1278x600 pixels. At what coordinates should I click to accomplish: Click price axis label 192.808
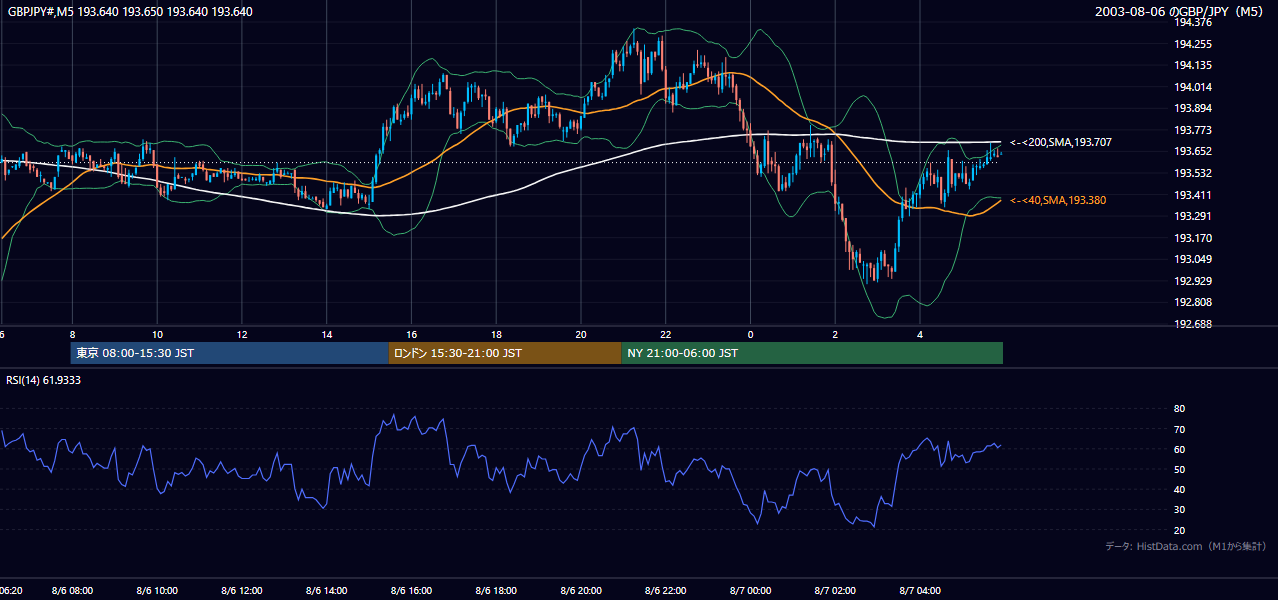pos(1193,302)
